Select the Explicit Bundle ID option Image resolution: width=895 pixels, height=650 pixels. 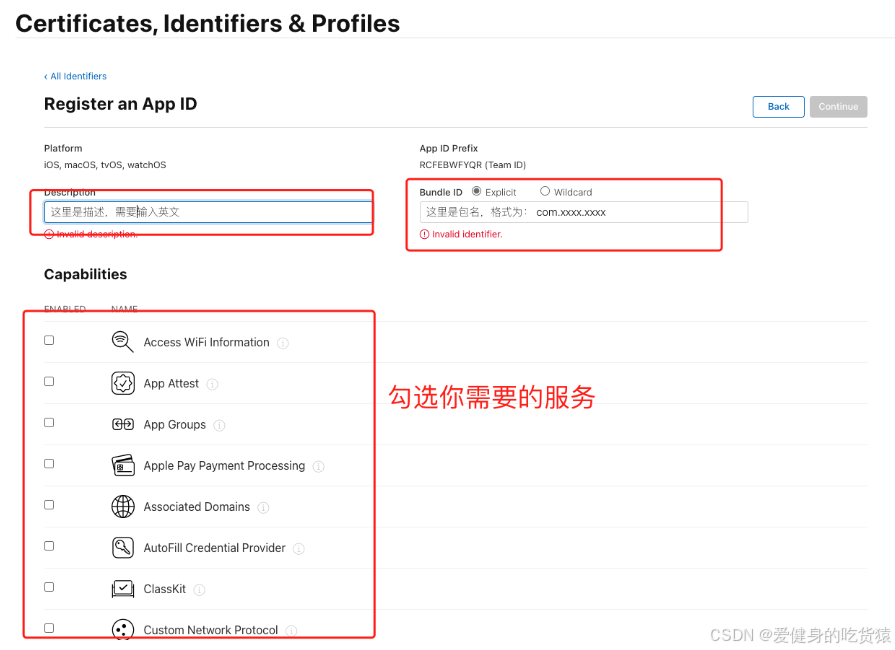point(476,191)
